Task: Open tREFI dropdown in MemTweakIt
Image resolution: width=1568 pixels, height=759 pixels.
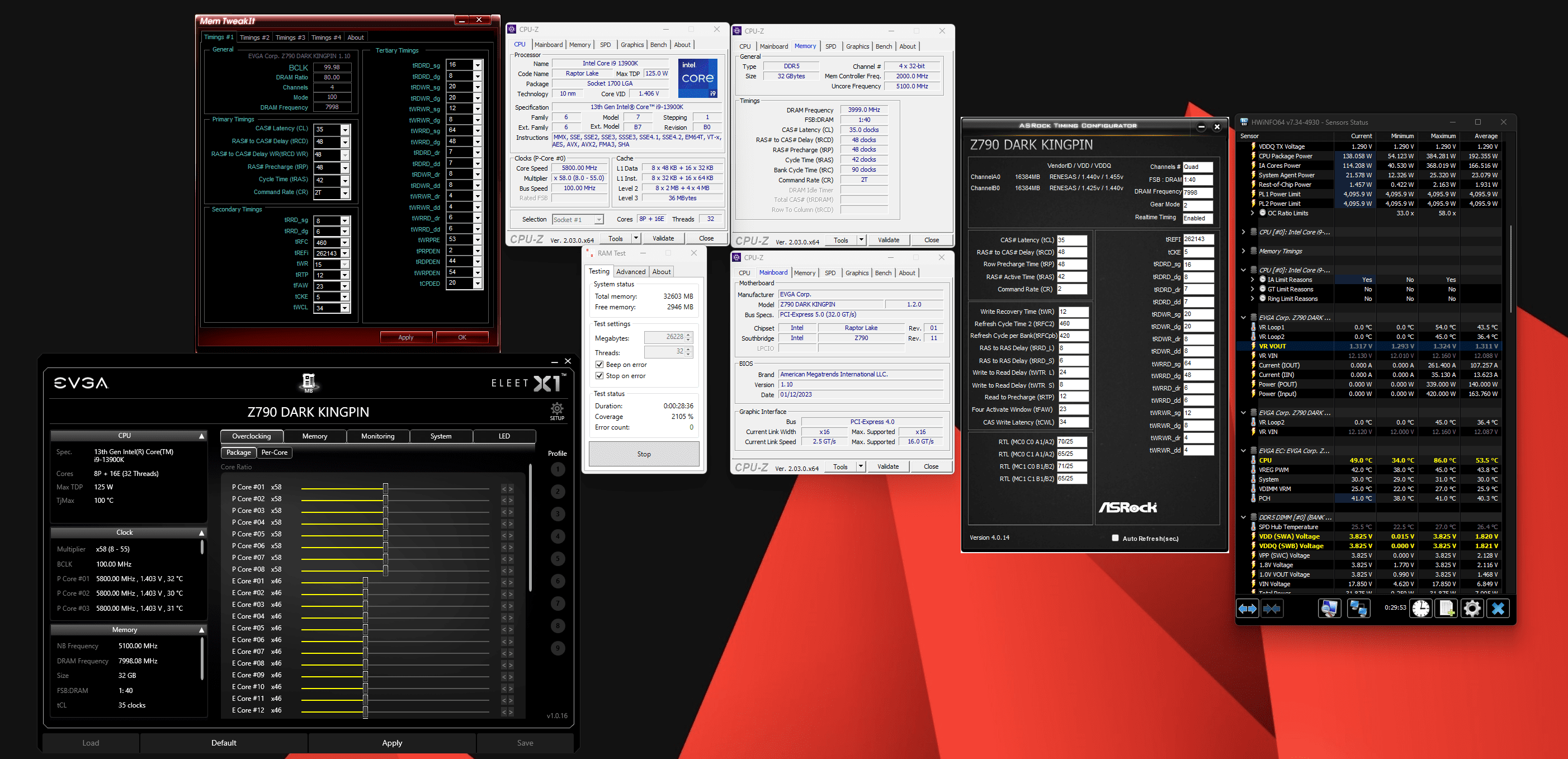Action: (345, 253)
